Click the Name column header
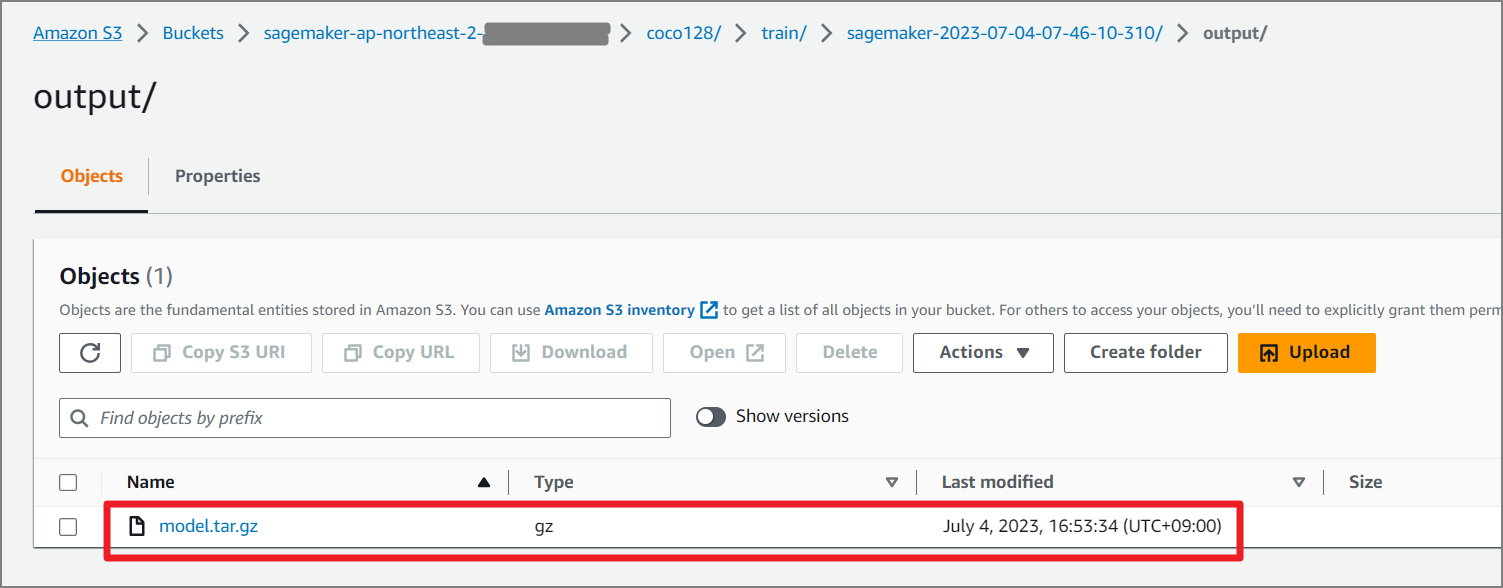Screen dimensions: 1503x588 [x=151, y=482]
